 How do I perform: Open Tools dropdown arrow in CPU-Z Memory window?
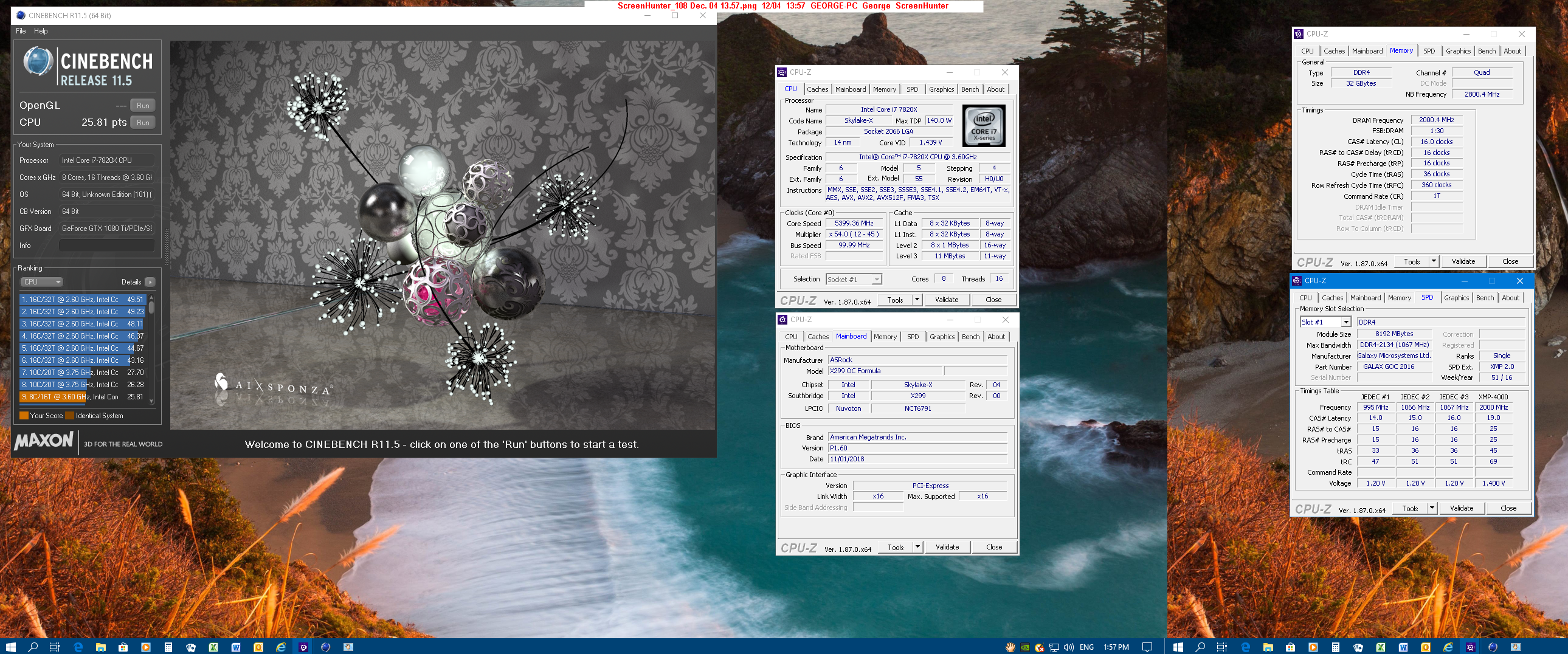pos(1434,261)
